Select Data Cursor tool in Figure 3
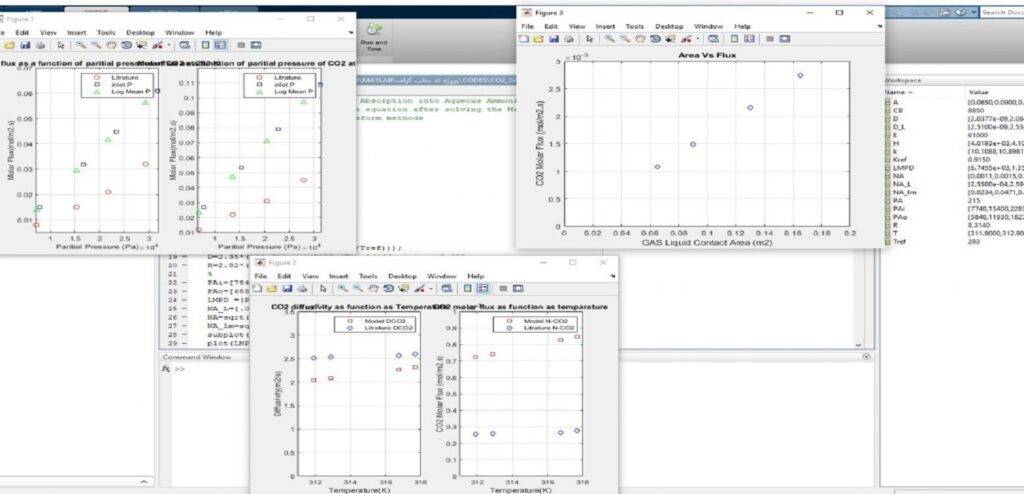This screenshot has width=1024, height=494. pyautogui.click(x=671, y=39)
